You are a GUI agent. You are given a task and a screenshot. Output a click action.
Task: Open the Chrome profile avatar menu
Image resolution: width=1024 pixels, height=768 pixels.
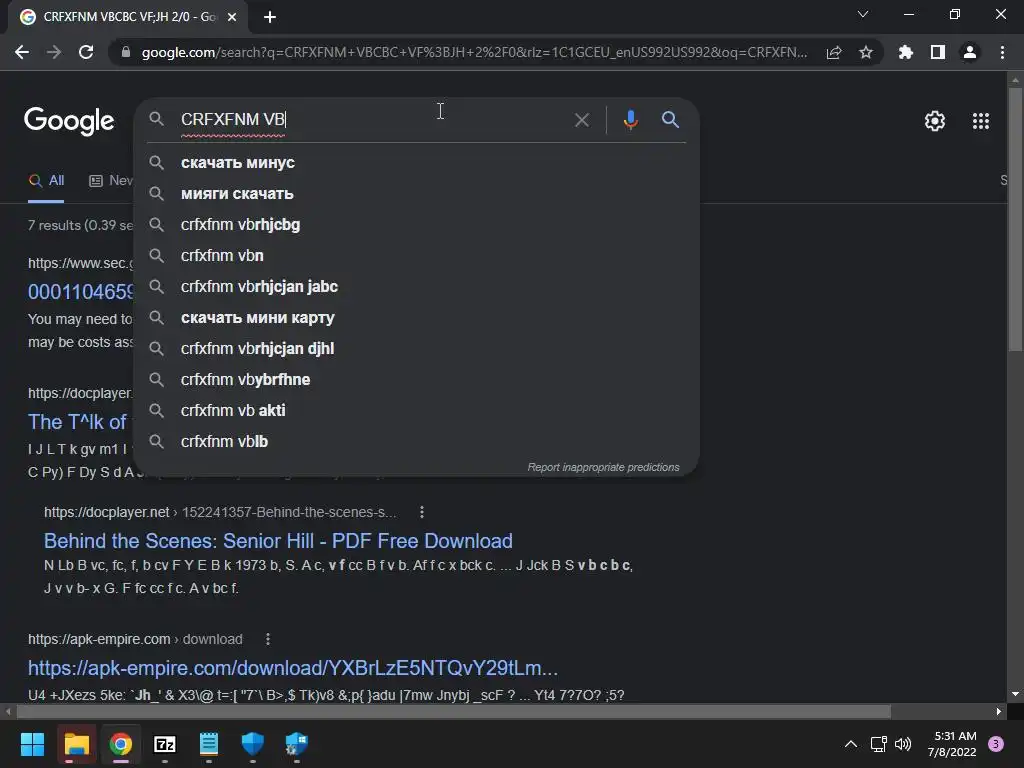970,52
